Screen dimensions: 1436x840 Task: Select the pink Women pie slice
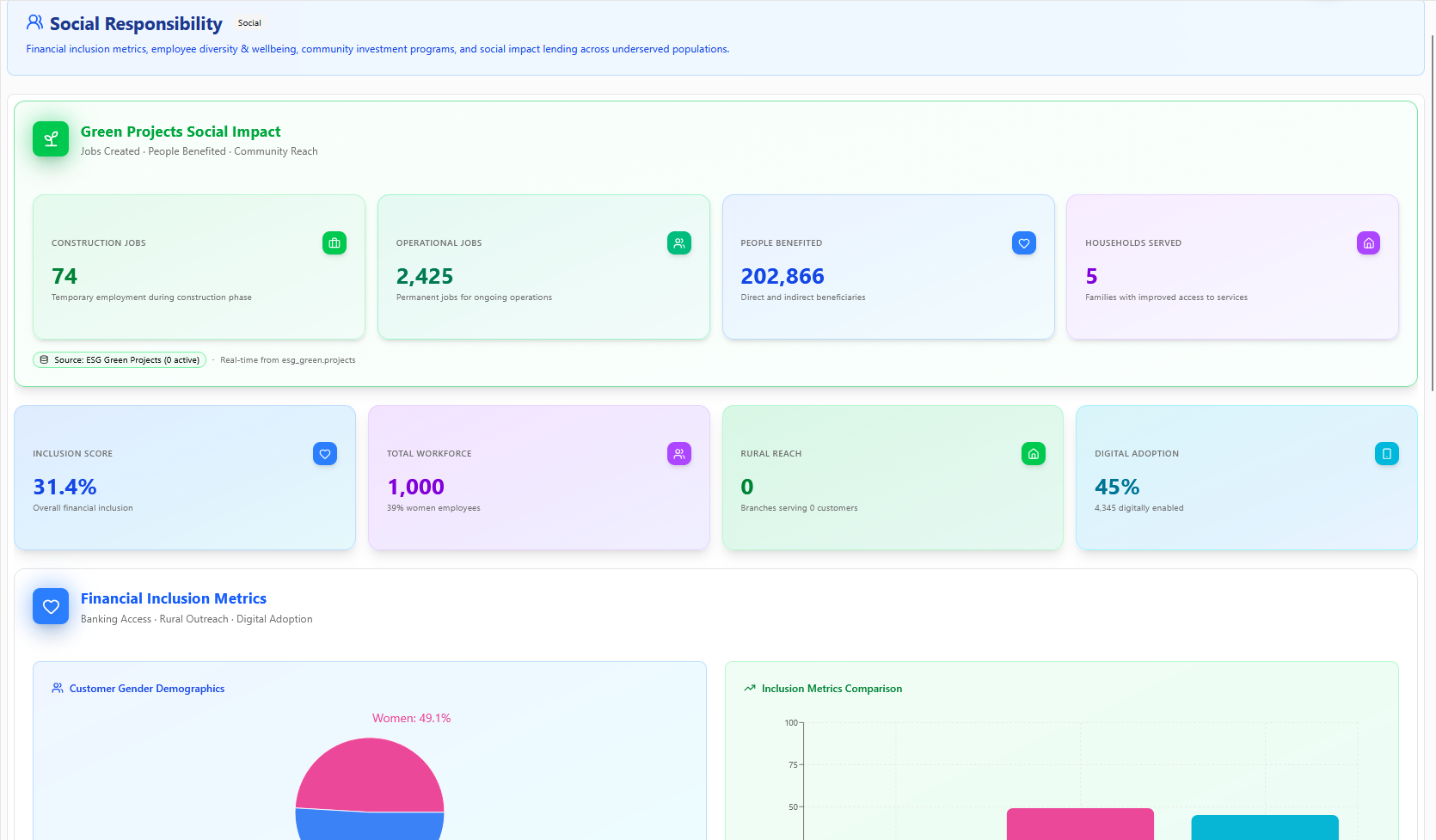tap(370, 774)
